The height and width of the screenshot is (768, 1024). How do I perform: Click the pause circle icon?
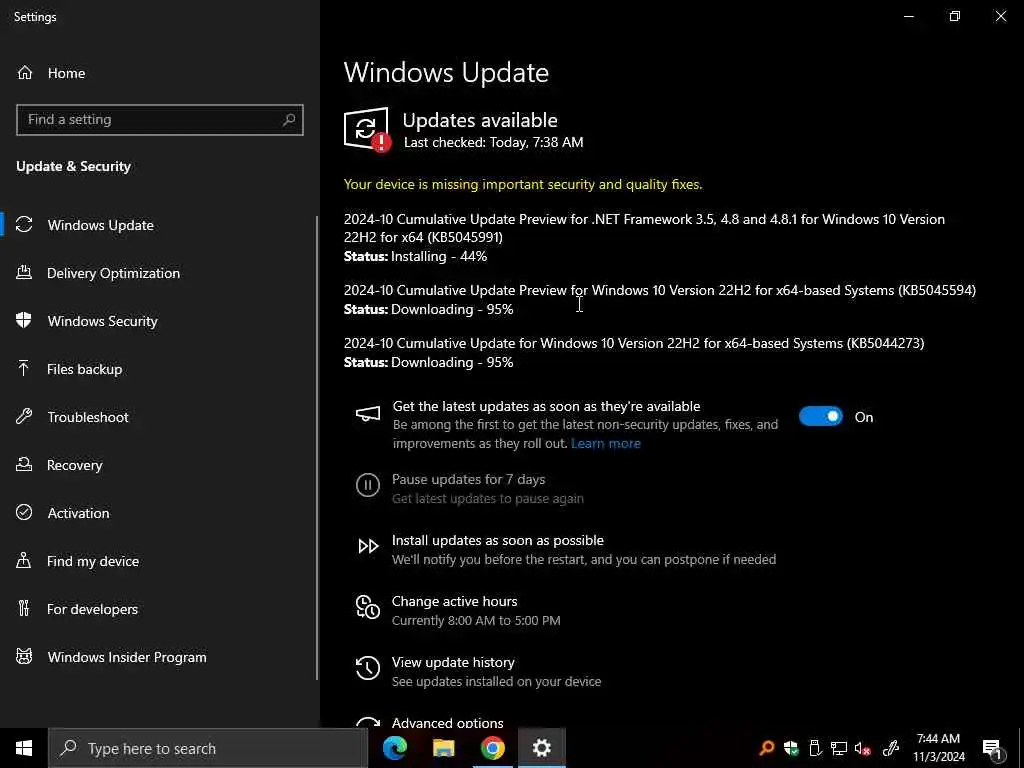pyautogui.click(x=368, y=485)
